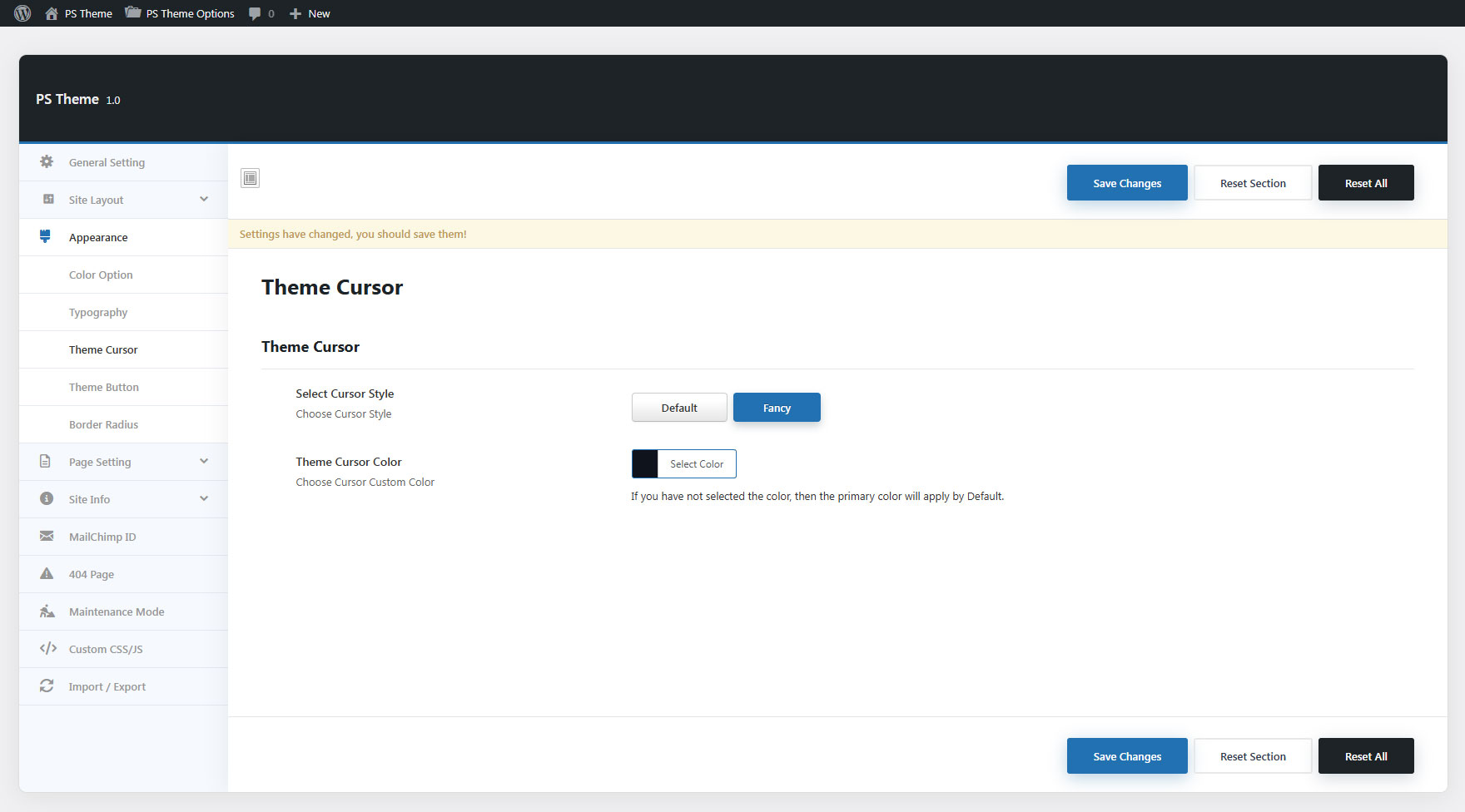Image resolution: width=1465 pixels, height=812 pixels.
Task: Expand the Page Setting chevron
Action: pyautogui.click(x=204, y=462)
